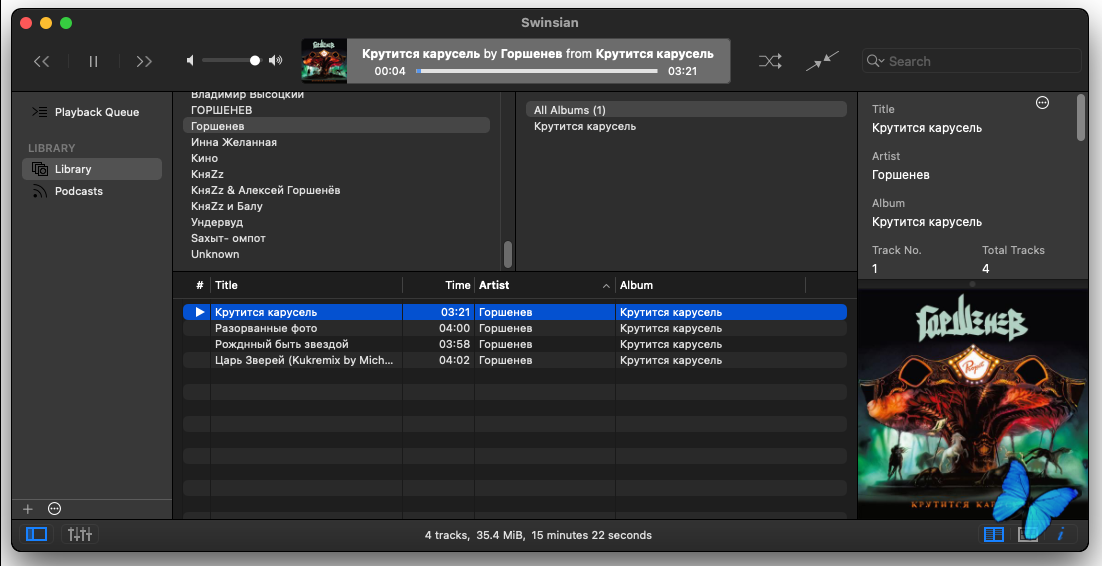The height and width of the screenshot is (566, 1102).
Task: Switch to the mini player window
Action: (x=823, y=61)
